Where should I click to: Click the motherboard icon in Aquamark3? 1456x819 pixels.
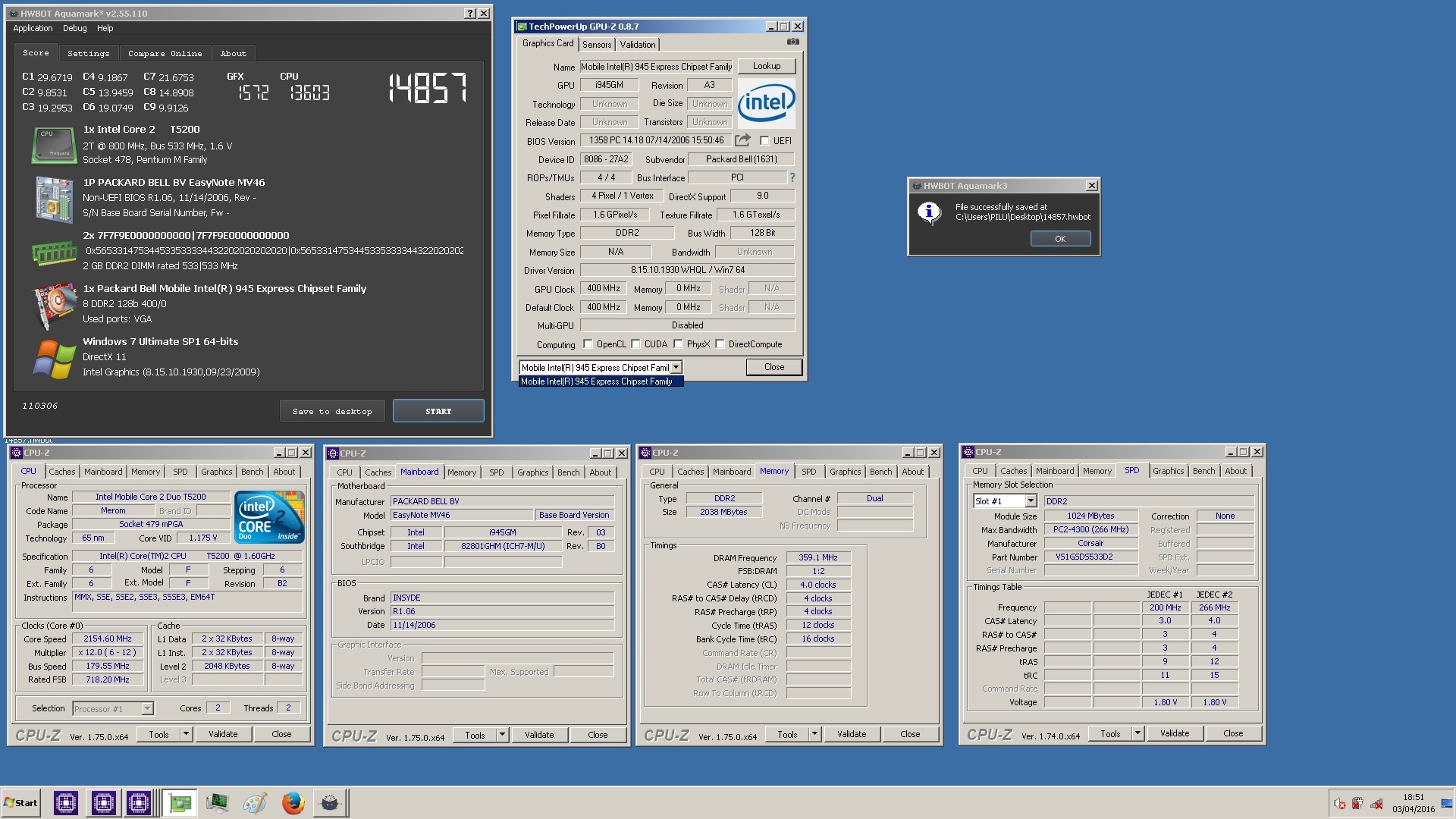(53, 199)
